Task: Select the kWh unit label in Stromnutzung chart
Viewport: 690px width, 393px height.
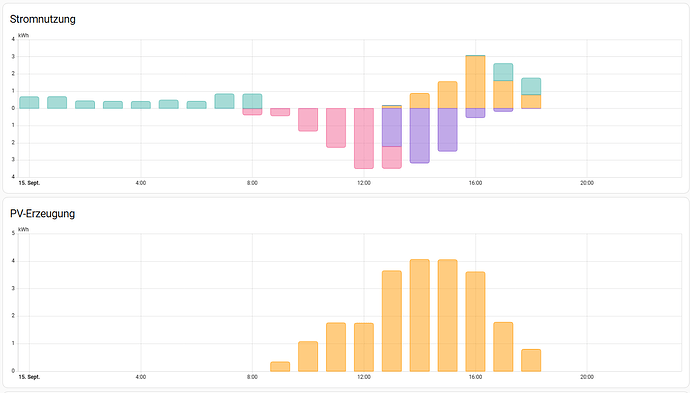Action: point(23,35)
